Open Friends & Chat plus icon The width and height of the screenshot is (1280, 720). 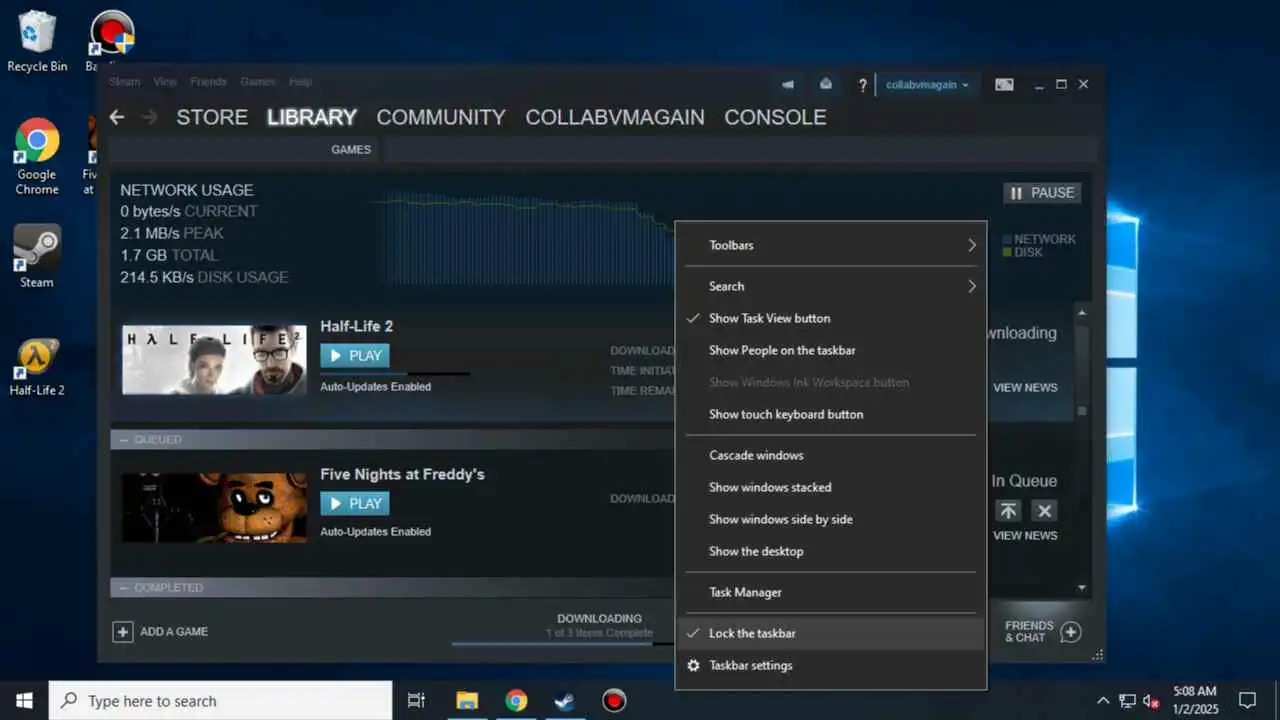[1070, 631]
